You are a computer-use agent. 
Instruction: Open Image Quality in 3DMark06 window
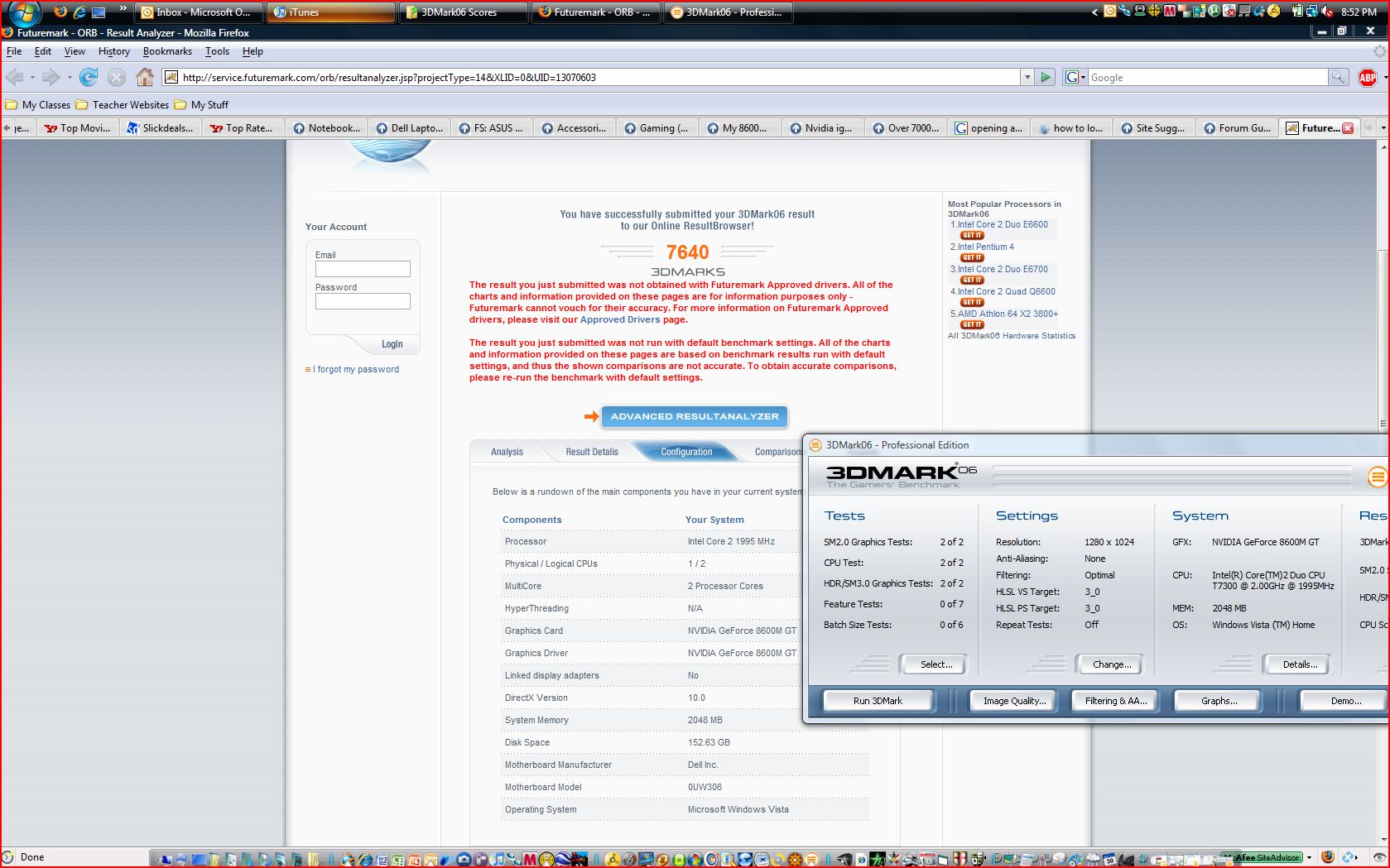pyautogui.click(x=1014, y=701)
